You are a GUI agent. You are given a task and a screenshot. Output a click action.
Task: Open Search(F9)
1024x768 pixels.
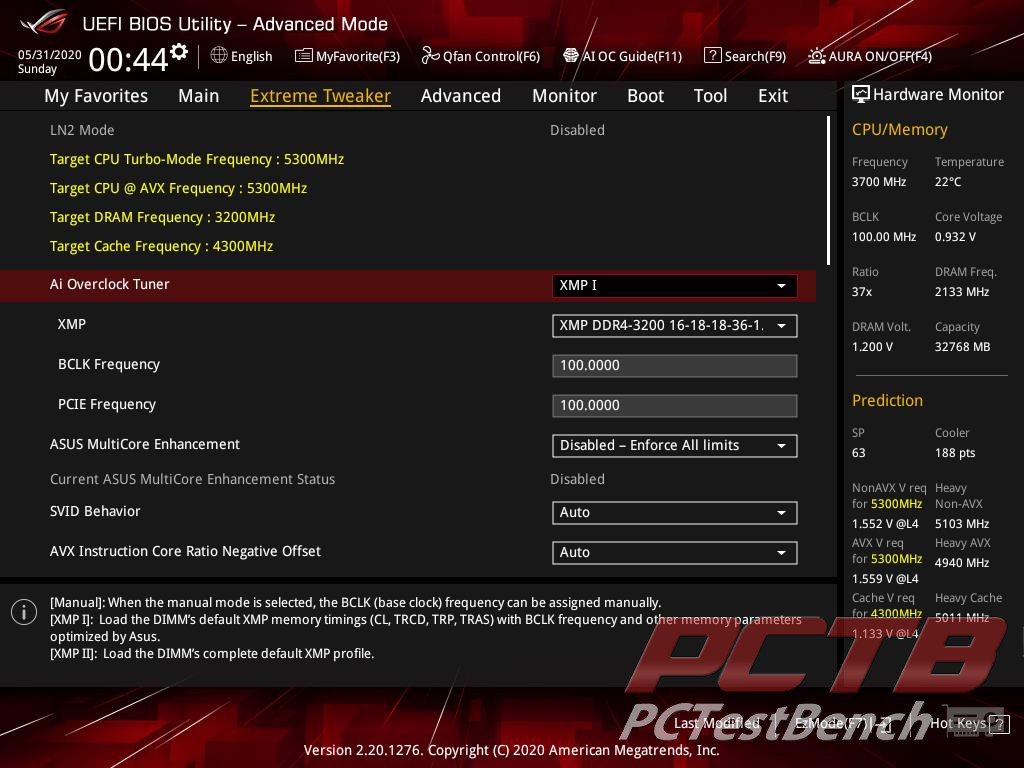[x=745, y=56]
